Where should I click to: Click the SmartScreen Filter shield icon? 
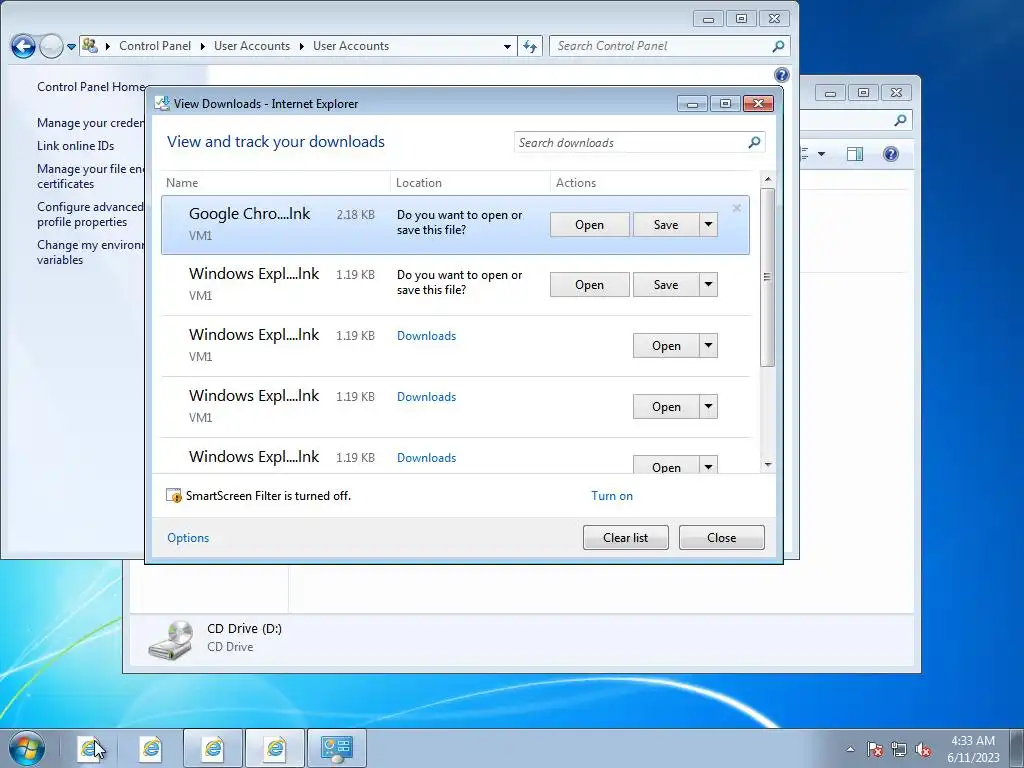(174, 496)
